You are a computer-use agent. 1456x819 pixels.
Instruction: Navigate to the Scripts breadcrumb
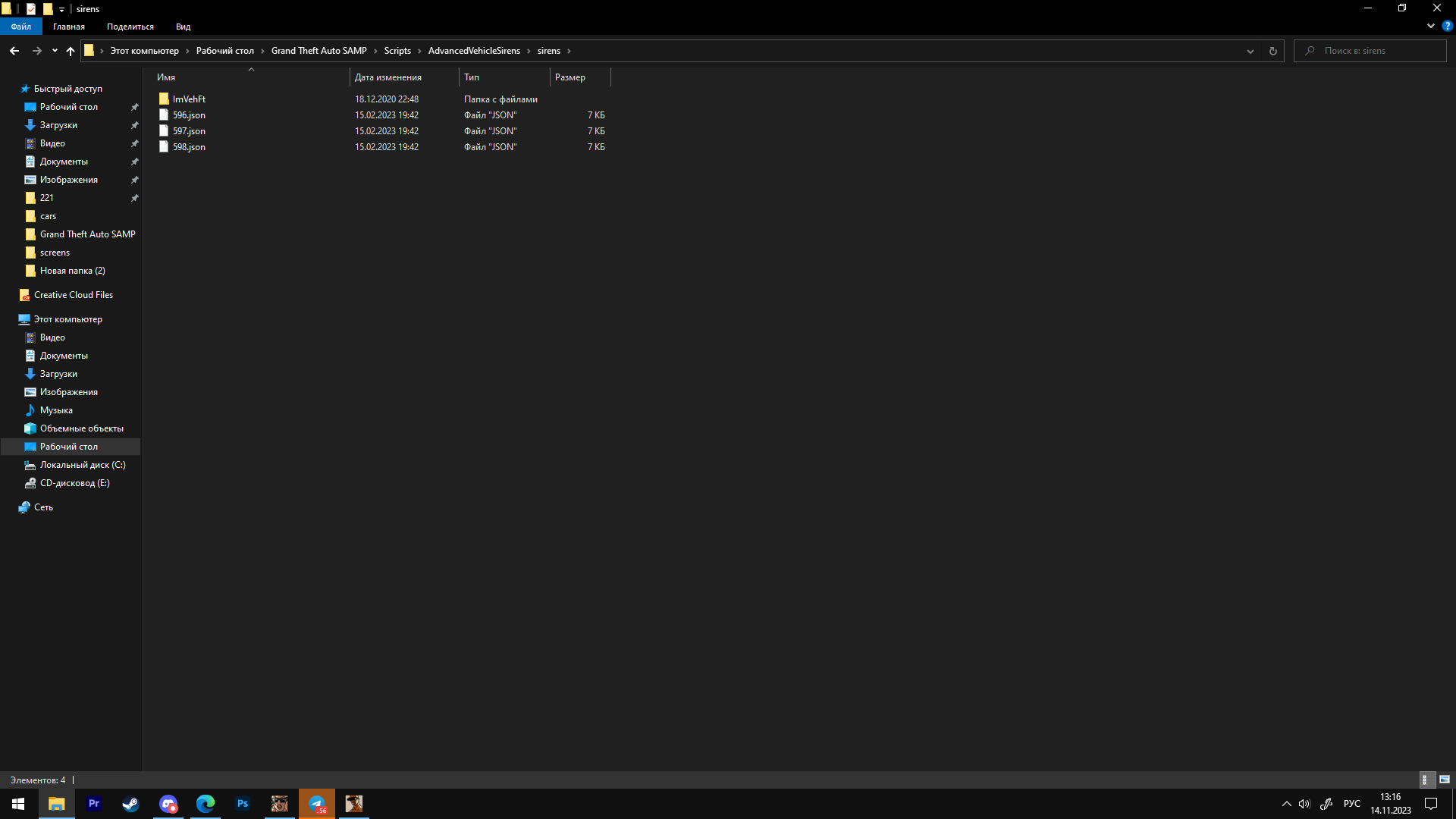coord(397,51)
